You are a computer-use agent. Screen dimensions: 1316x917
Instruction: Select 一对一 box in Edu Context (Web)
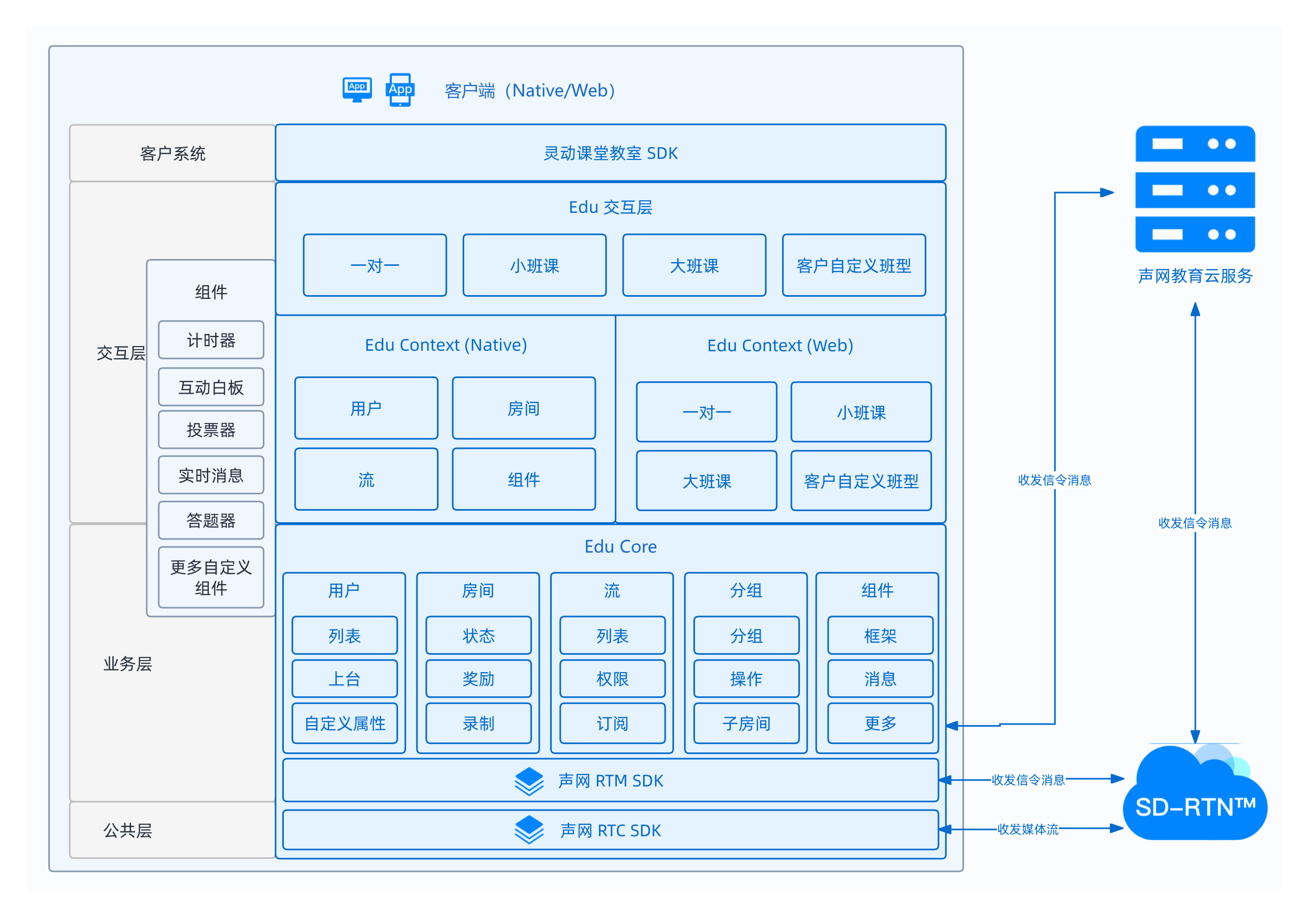click(x=707, y=412)
